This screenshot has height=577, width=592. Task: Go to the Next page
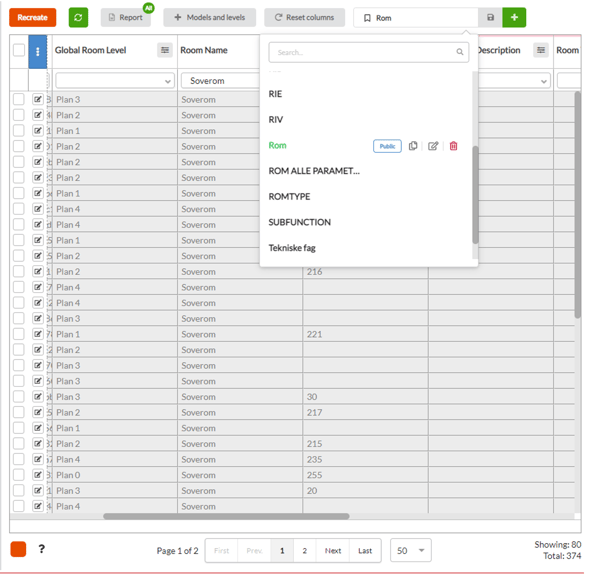[x=333, y=551]
